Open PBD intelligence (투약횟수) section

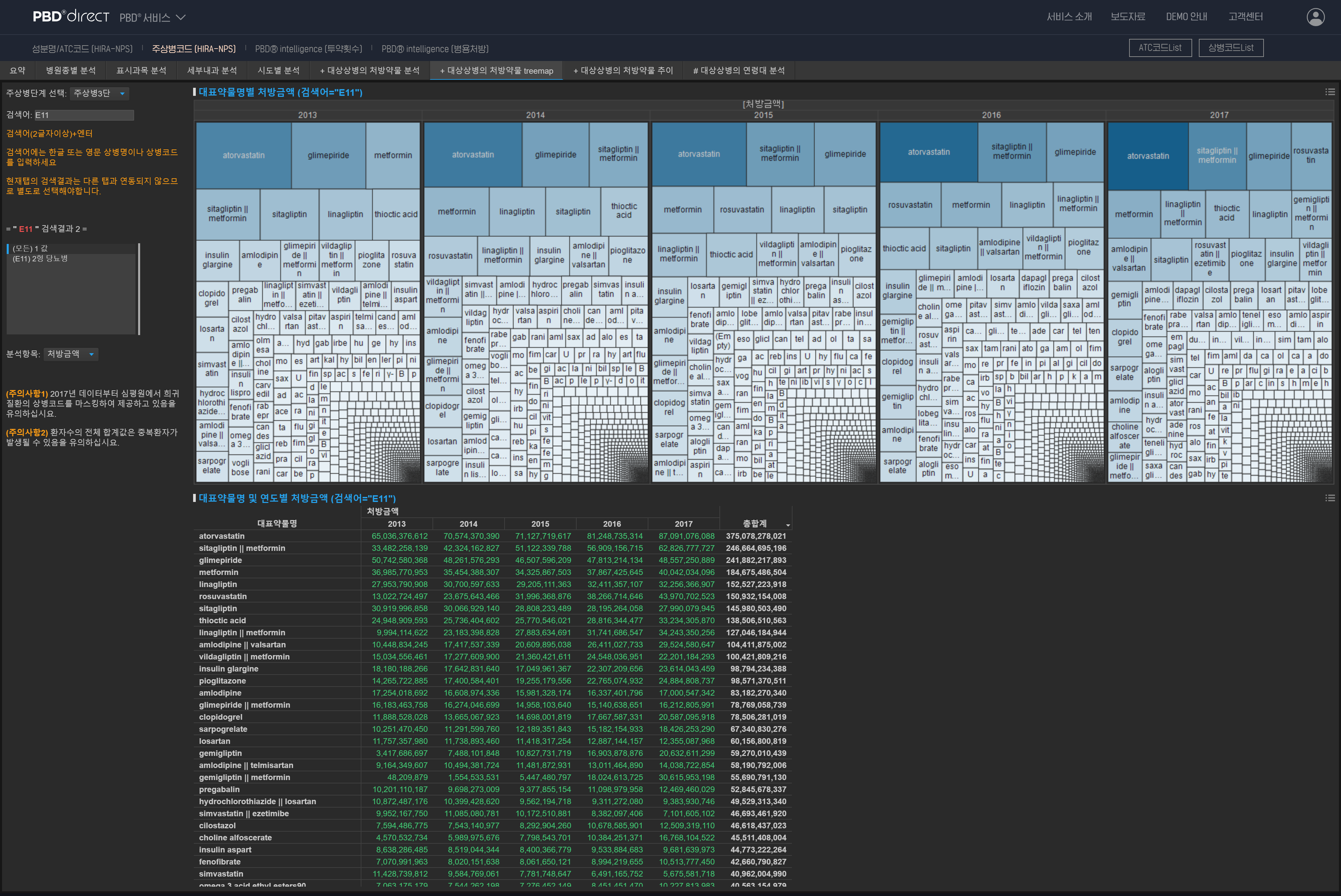(x=309, y=49)
